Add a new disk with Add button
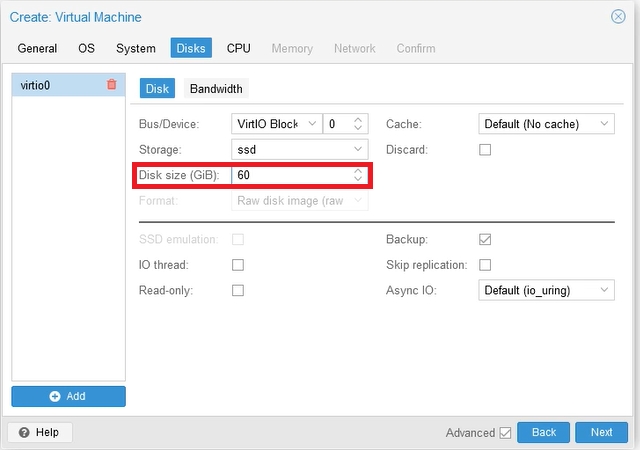 tap(68, 396)
